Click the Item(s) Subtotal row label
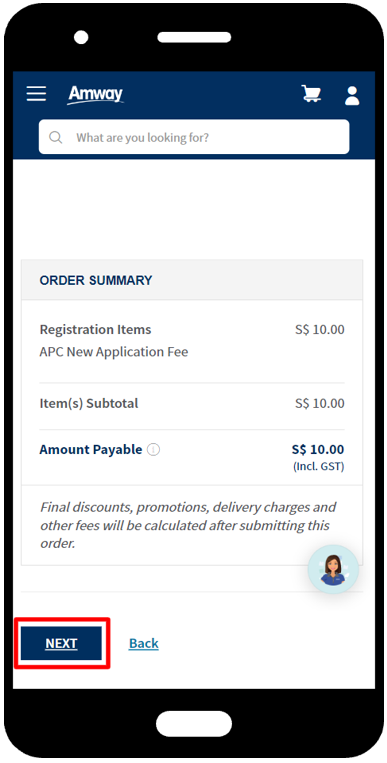 point(89,403)
